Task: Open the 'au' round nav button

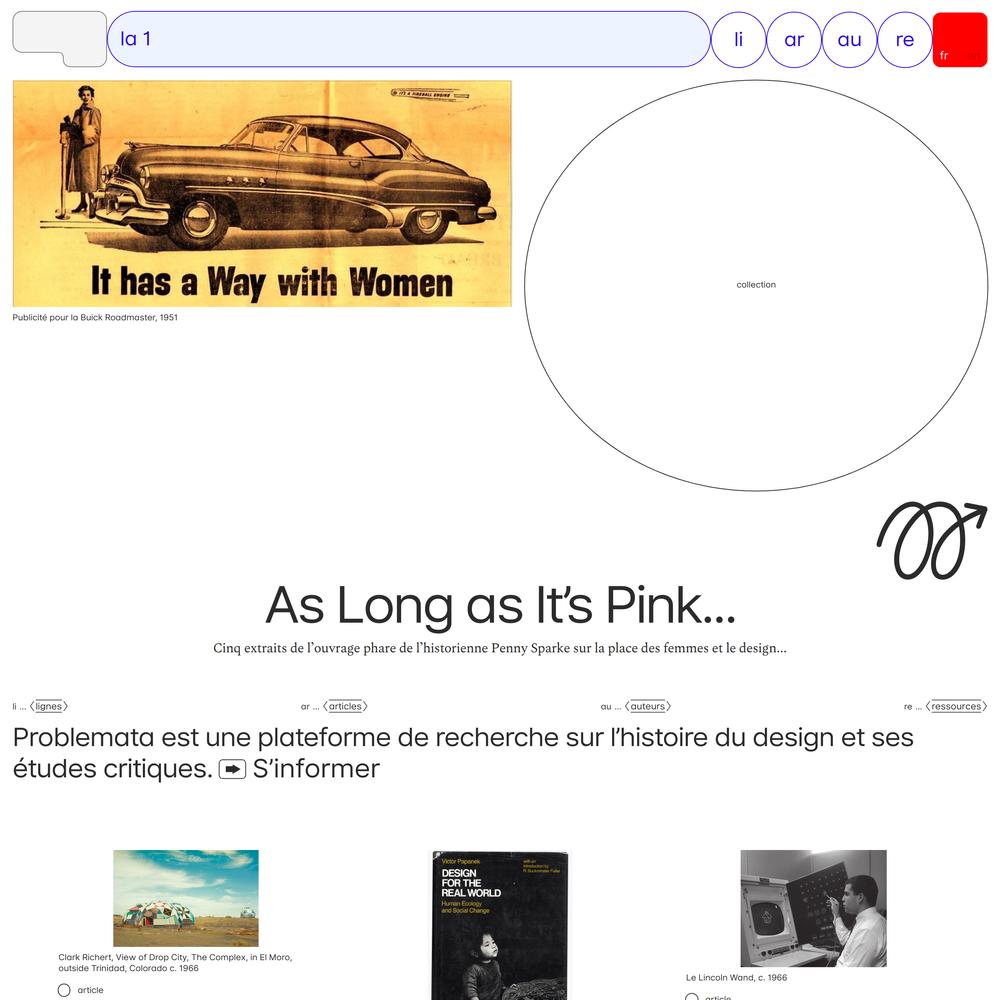Action: point(849,40)
